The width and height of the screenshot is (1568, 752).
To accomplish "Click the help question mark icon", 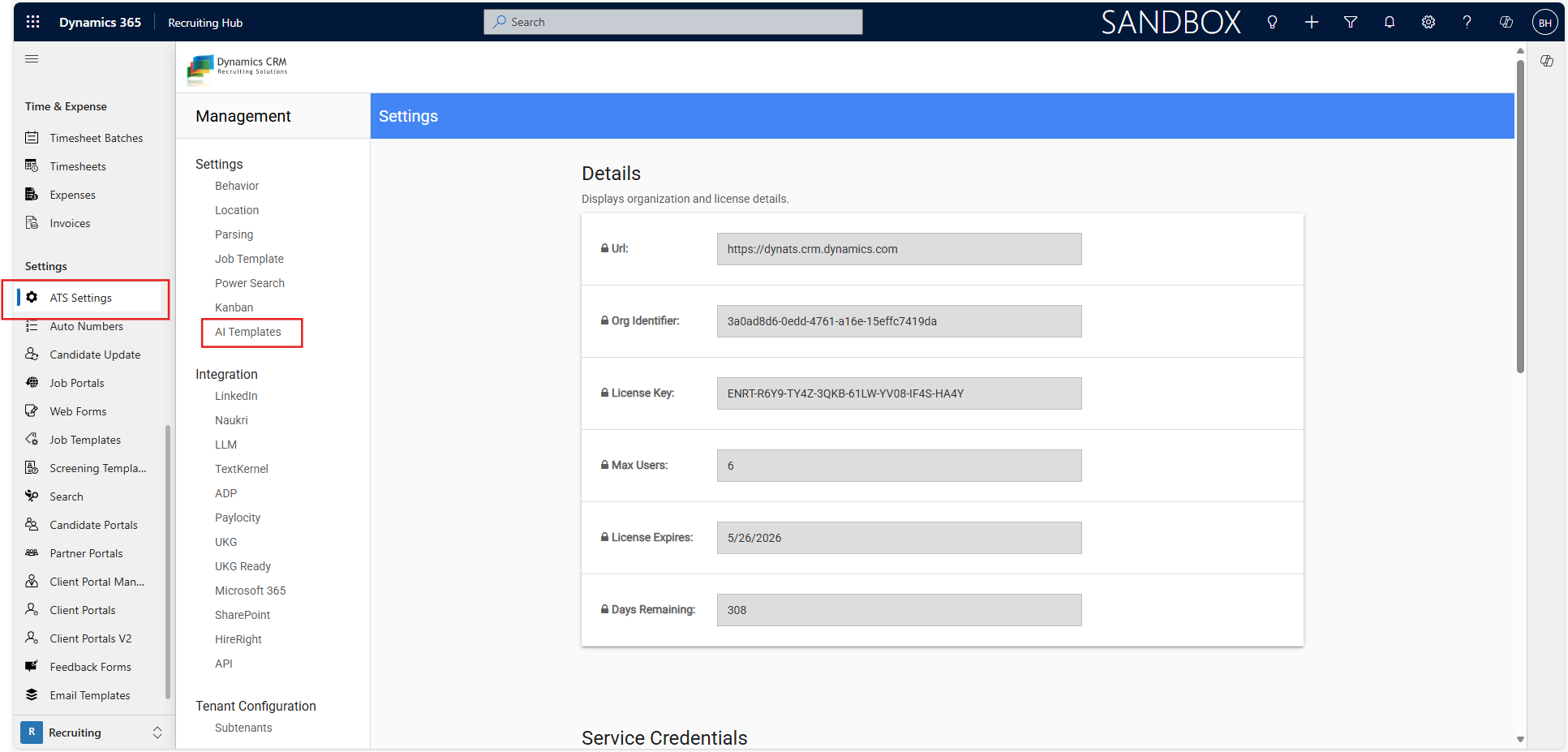I will click(1467, 22).
